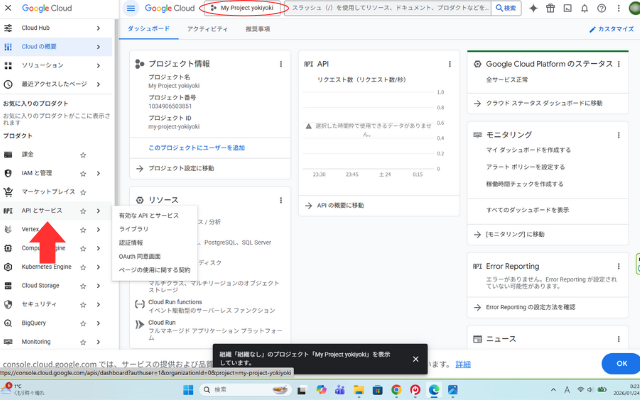The height and width of the screenshot is (400, 640).
Task: Open the hamburger navigation menu icon
Action: pyautogui.click(x=131, y=8)
